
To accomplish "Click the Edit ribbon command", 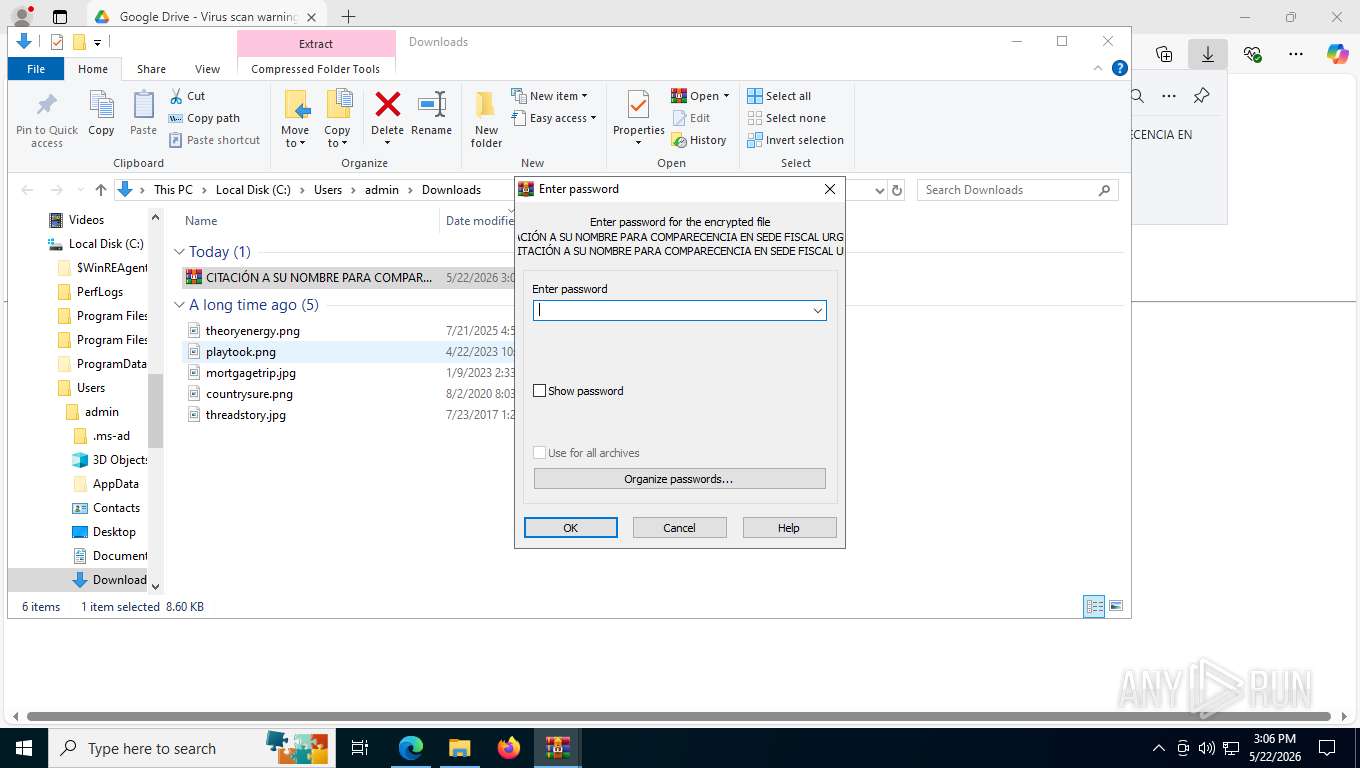I will tap(691, 118).
